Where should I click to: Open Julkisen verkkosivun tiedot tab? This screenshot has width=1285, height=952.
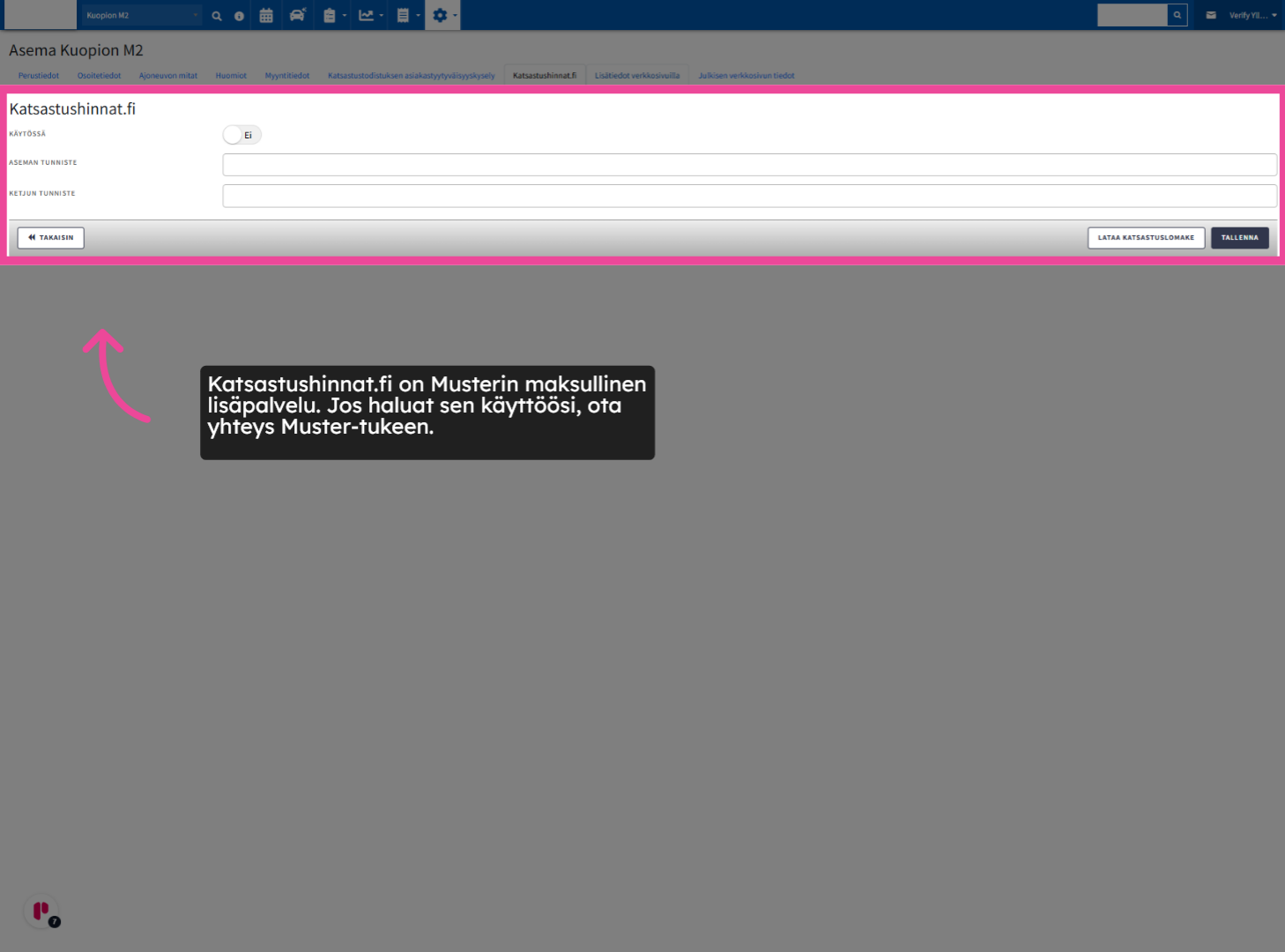(x=746, y=76)
